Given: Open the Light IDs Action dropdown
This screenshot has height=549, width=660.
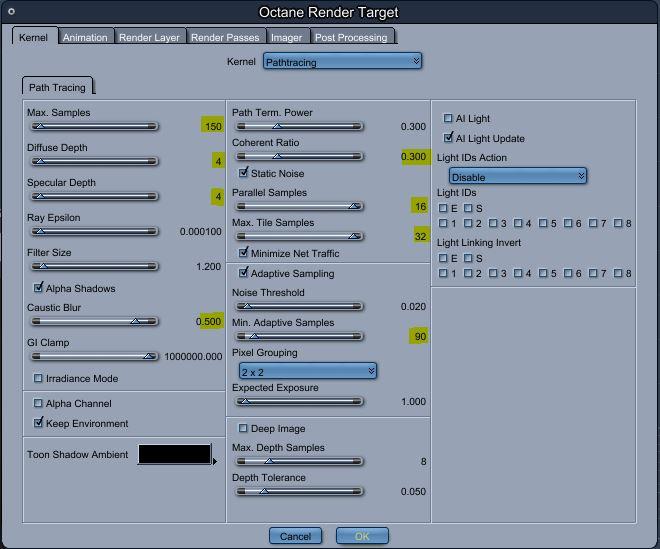Looking at the screenshot, I should (x=517, y=176).
